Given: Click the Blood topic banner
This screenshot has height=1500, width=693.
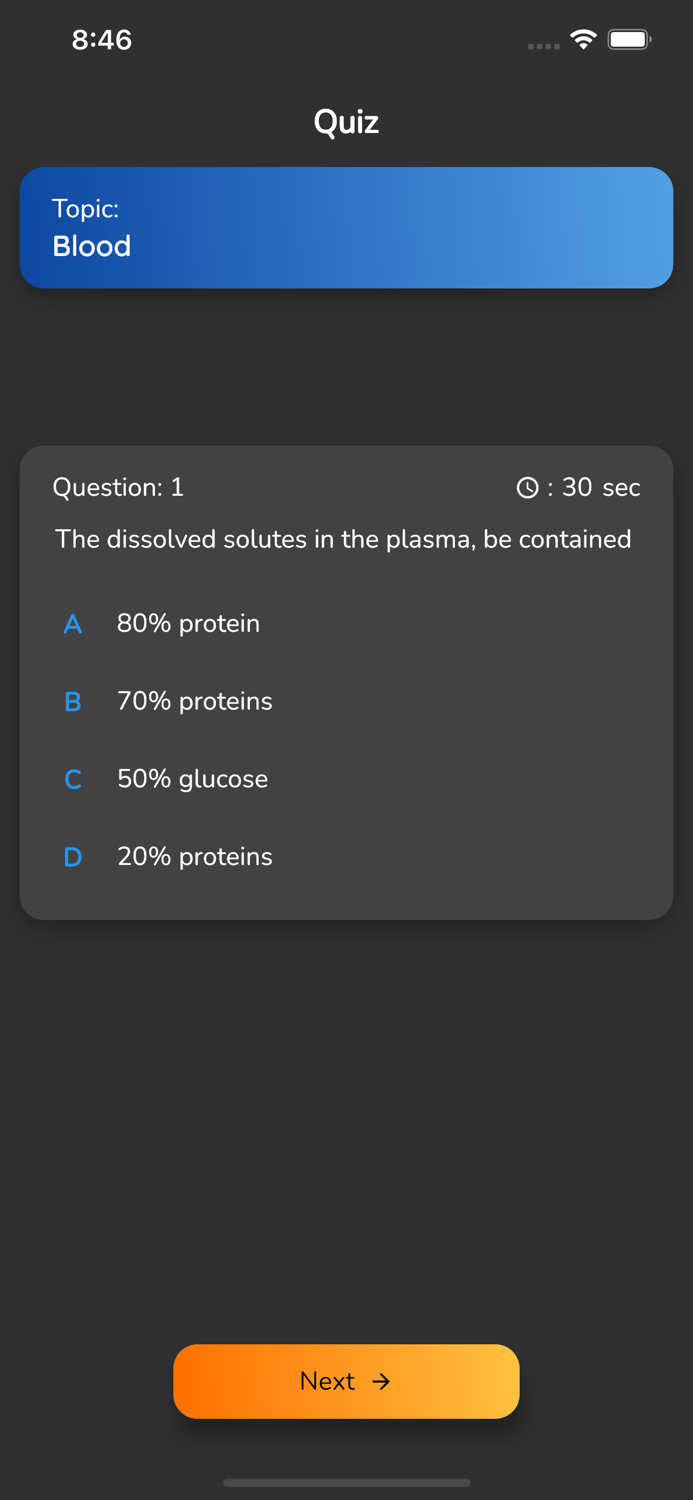Looking at the screenshot, I should pyautogui.click(x=346, y=227).
